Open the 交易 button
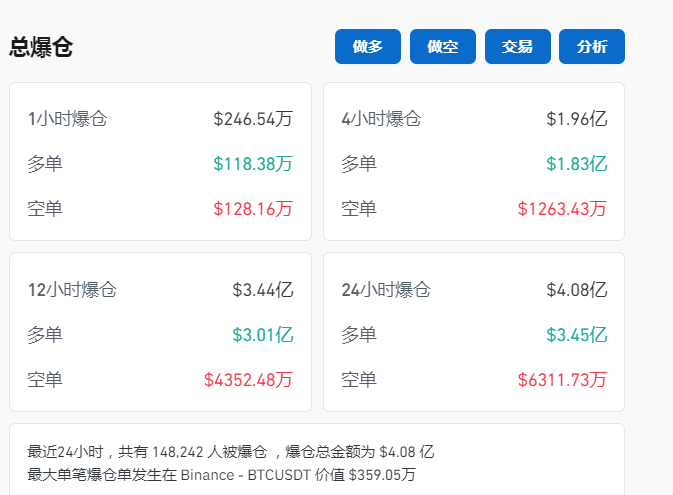Image resolution: width=673 pixels, height=495 pixels. (x=517, y=47)
